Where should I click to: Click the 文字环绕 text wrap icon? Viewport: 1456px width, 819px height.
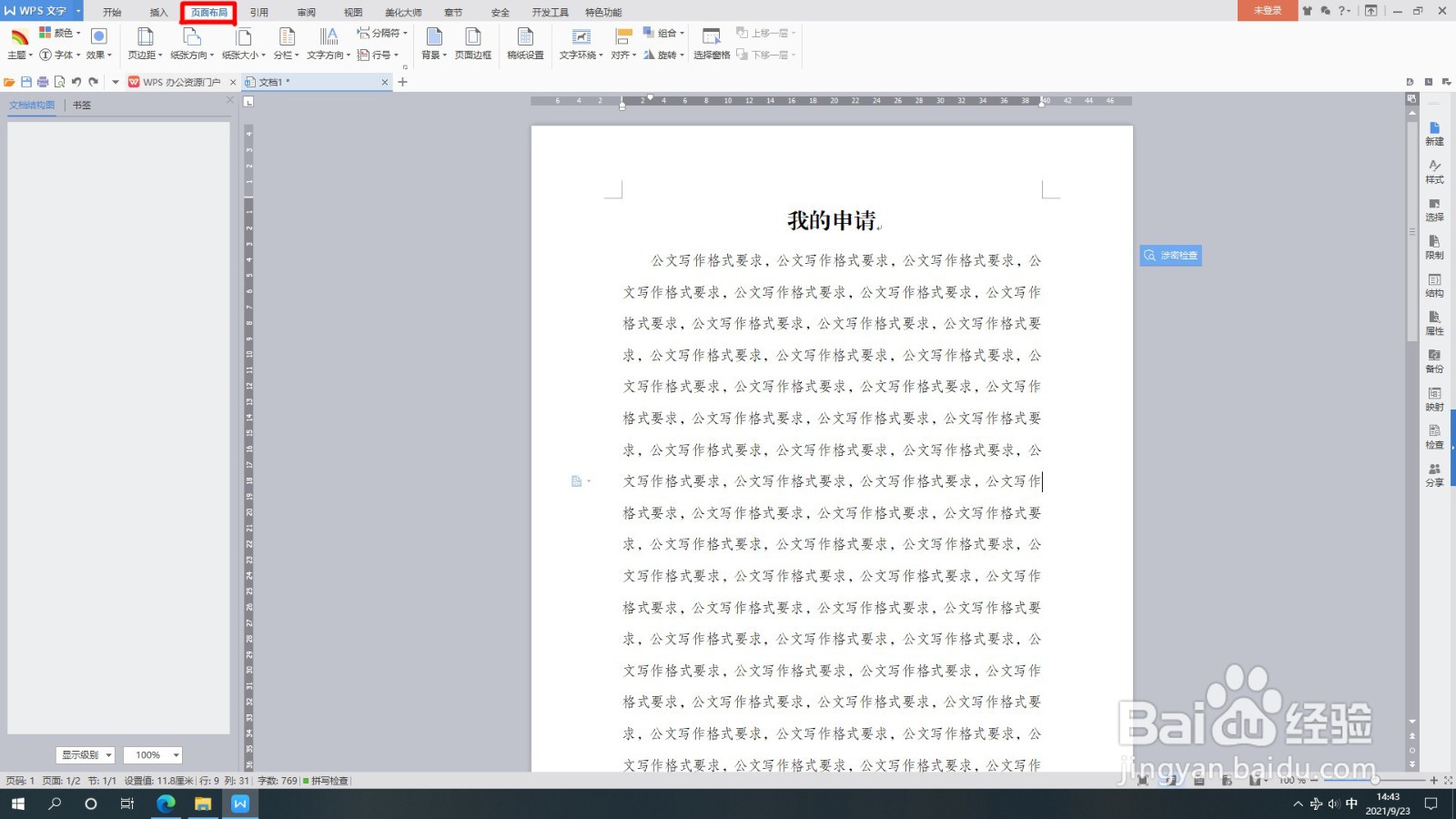[x=581, y=36]
